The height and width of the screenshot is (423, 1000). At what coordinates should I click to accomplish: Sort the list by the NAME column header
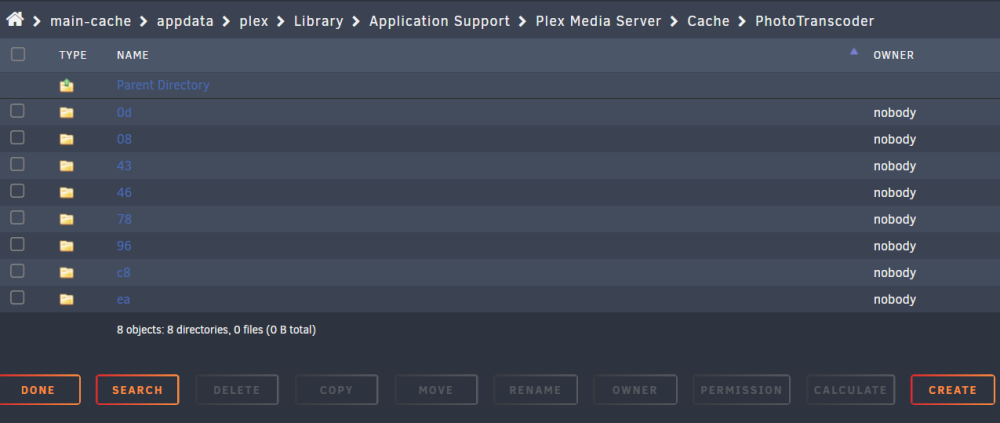click(133, 56)
